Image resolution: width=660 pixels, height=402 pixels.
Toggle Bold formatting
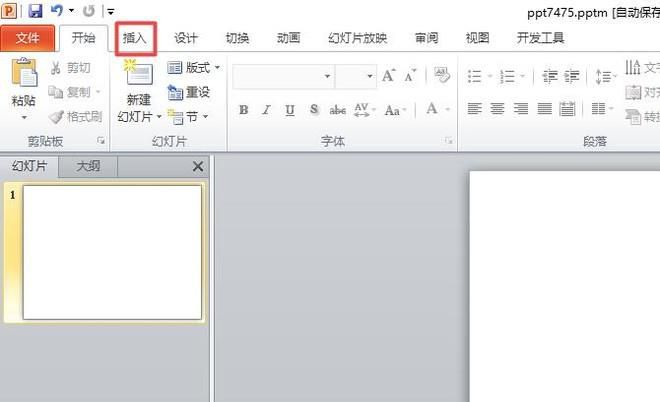[243, 110]
